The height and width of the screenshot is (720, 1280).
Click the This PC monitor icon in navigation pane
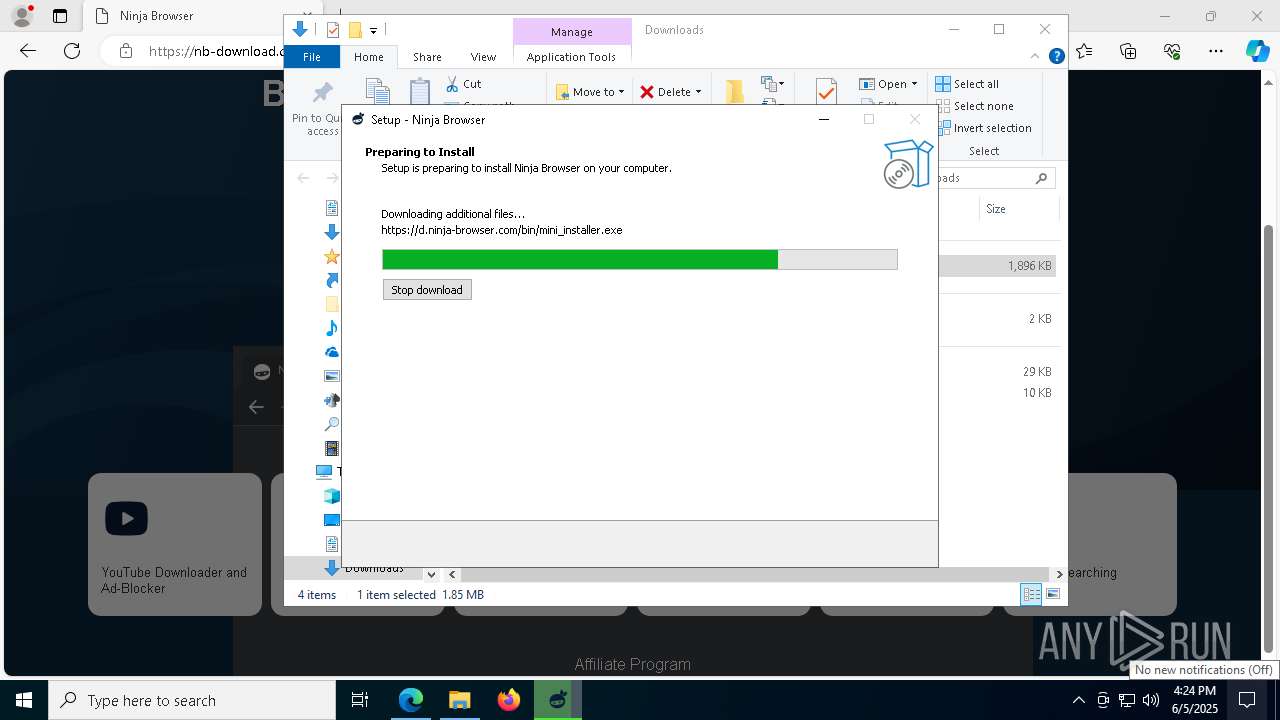pos(324,471)
